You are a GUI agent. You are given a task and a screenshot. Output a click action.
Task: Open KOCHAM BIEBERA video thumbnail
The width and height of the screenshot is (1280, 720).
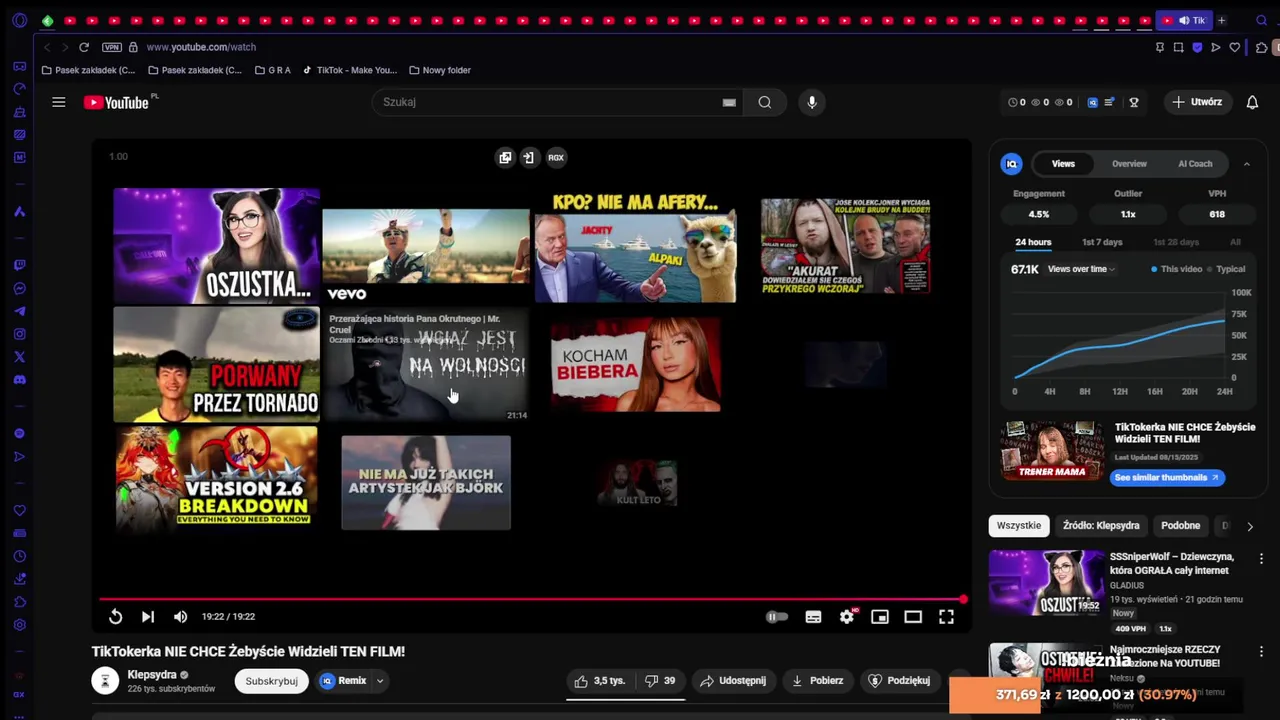(635, 366)
